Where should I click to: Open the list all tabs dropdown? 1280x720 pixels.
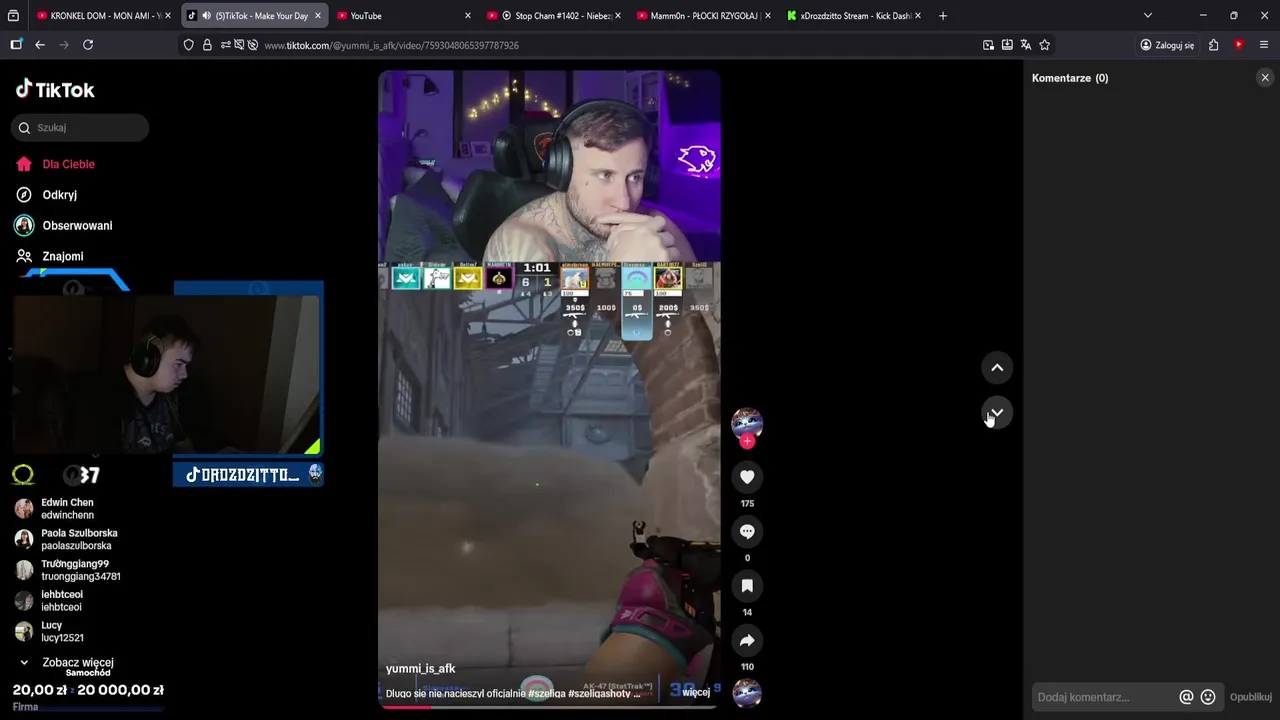1148,16
